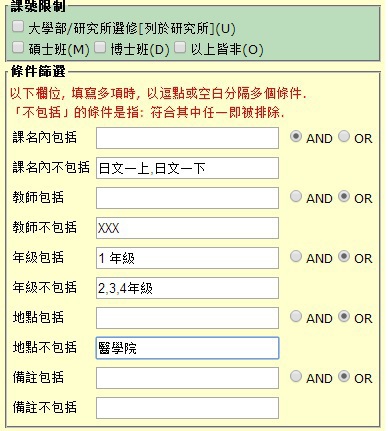
Task: Click the 年級不包括 field with 2,3,4年級
Action: (x=187, y=288)
